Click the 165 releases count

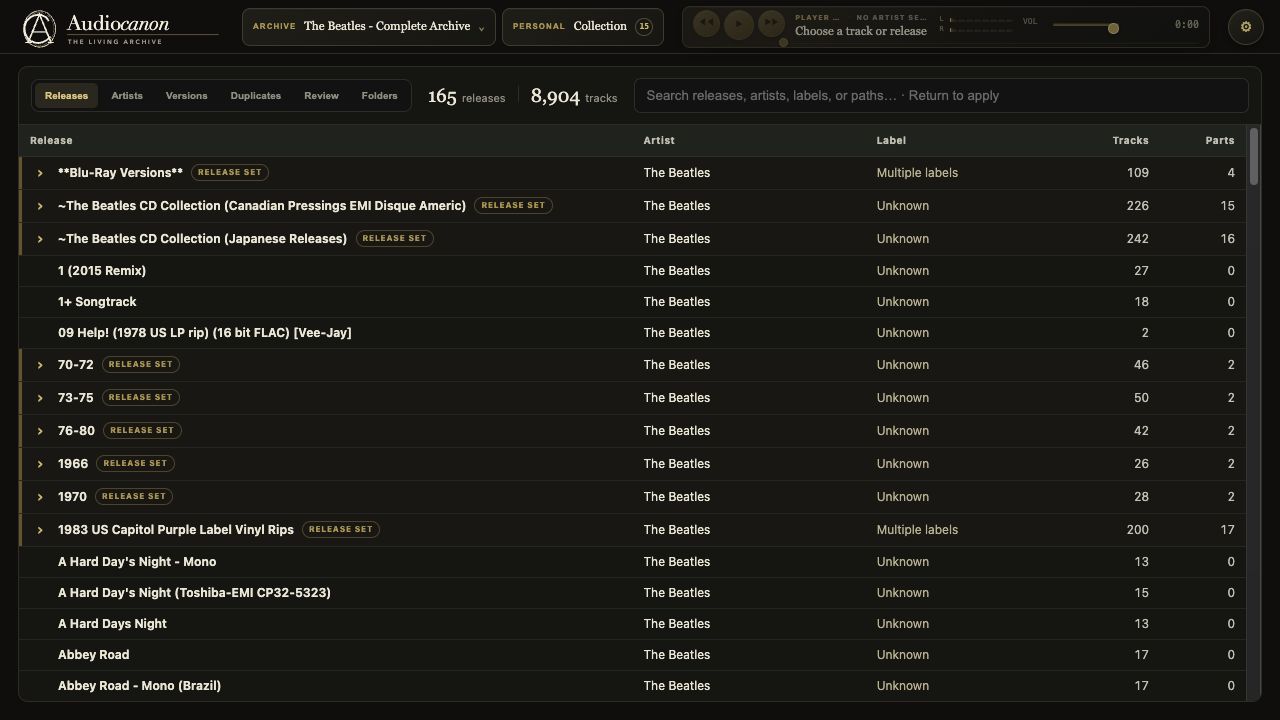(466, 96)
